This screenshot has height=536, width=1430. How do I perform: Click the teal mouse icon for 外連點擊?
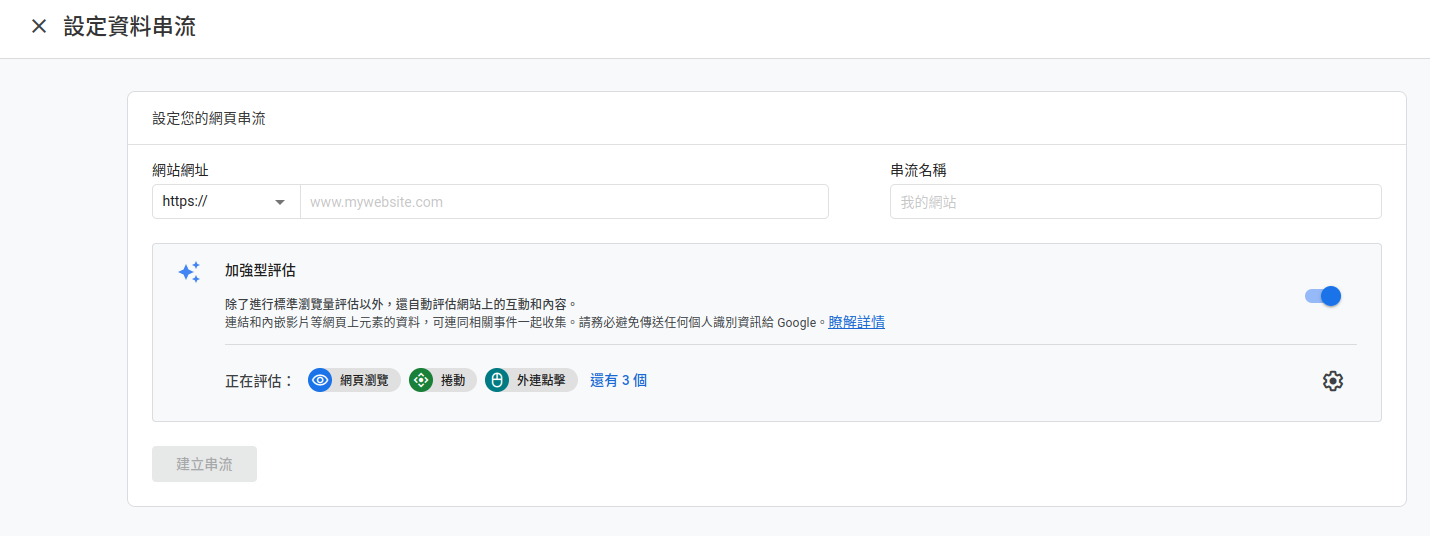point(497,380)
